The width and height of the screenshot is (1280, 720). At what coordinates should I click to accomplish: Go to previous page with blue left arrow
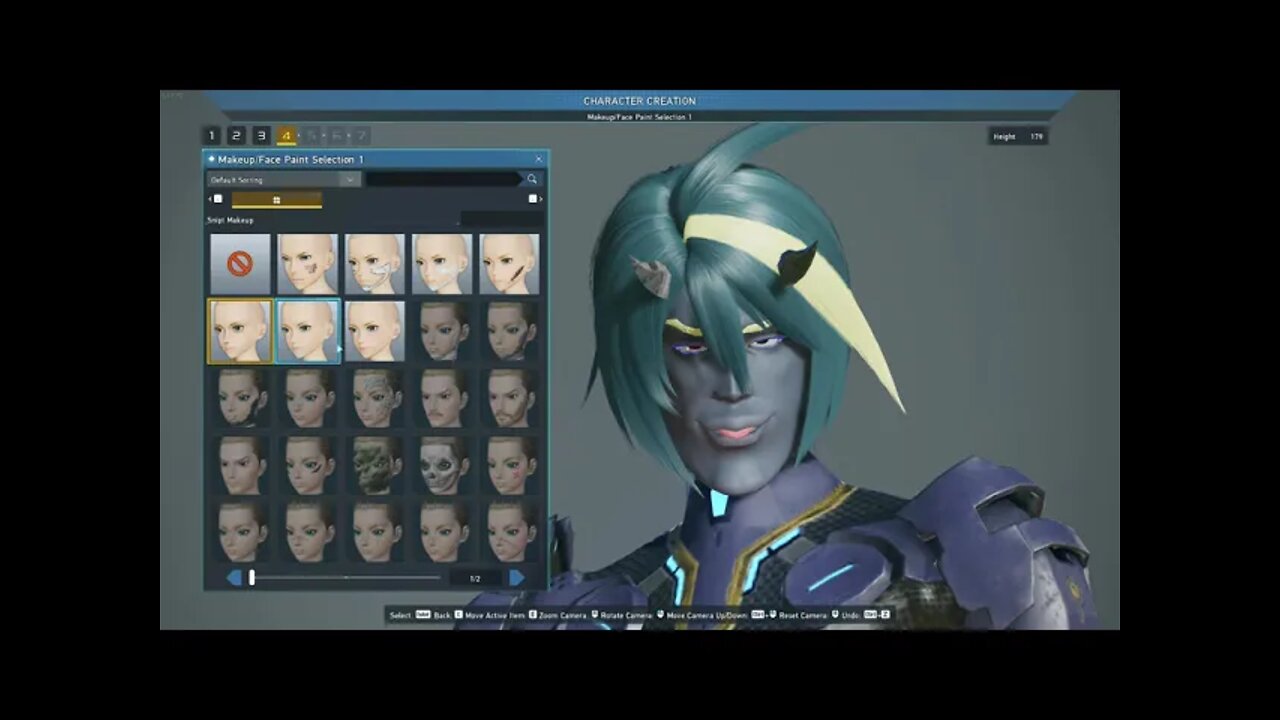coord(234,578)
